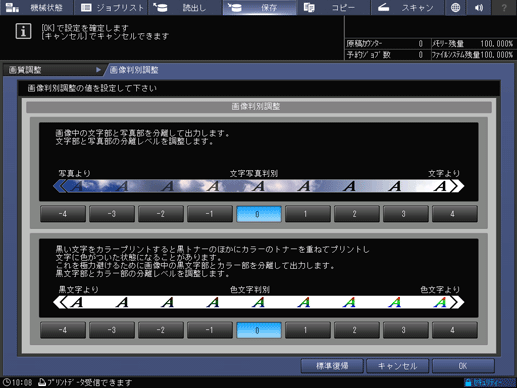
Task: Select the 保存 store tab
Action: [259, 7]
